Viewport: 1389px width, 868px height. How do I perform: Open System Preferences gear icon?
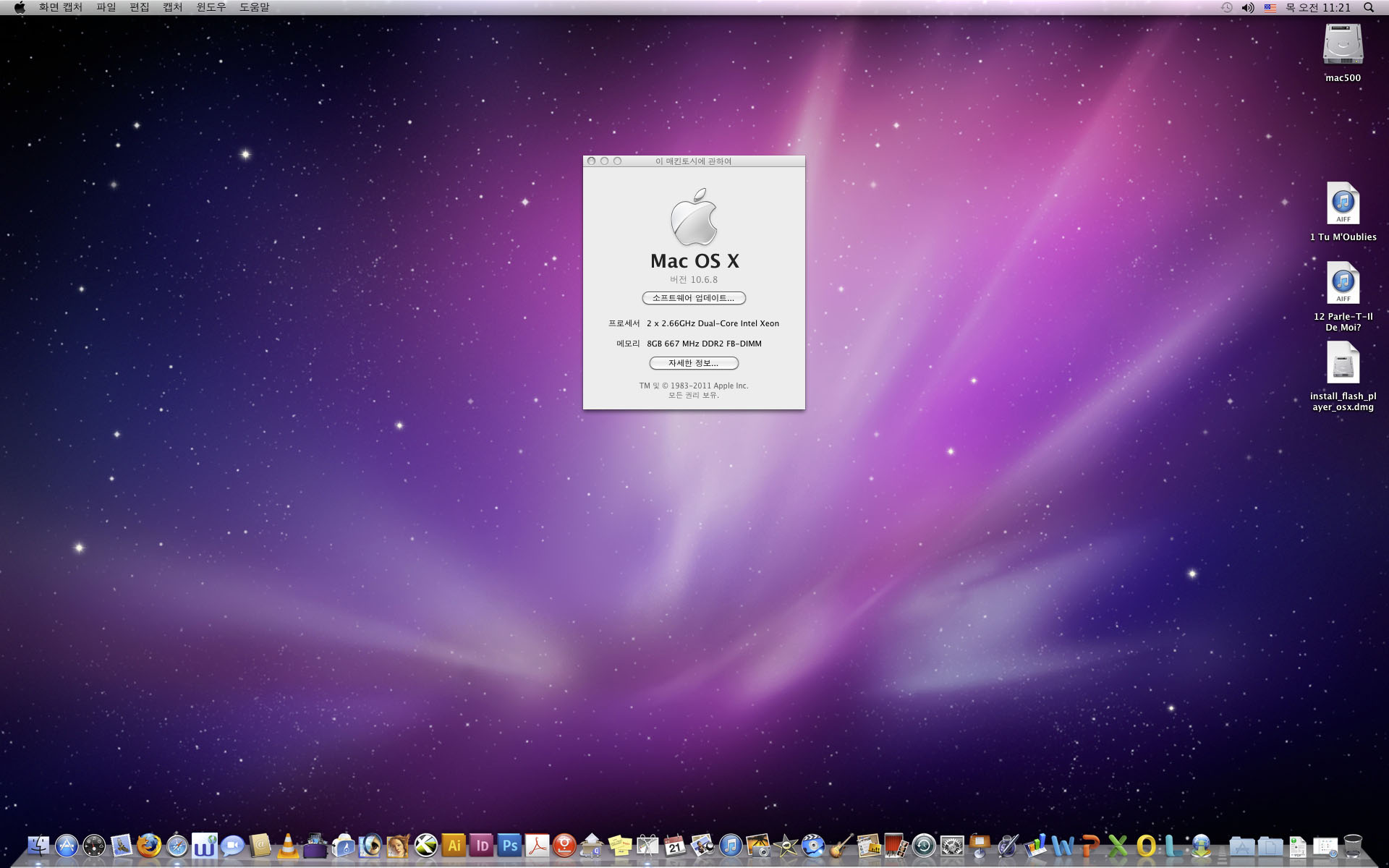951,845
